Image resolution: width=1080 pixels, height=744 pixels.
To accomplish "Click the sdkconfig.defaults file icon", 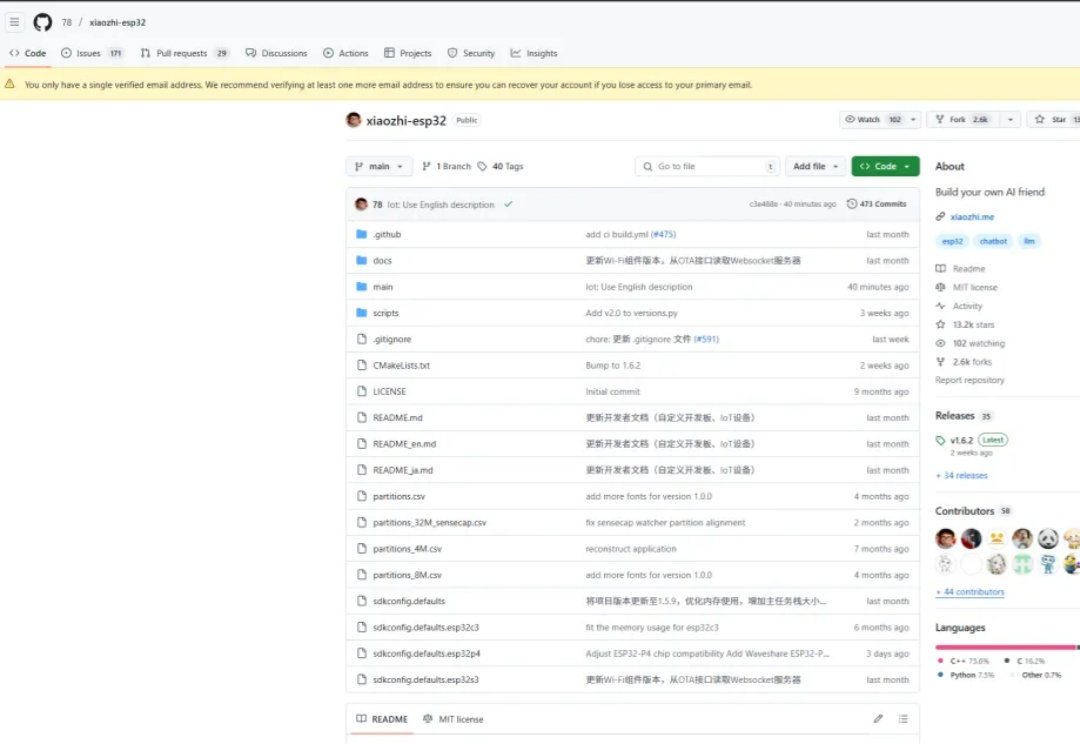I will click(362, 601).
